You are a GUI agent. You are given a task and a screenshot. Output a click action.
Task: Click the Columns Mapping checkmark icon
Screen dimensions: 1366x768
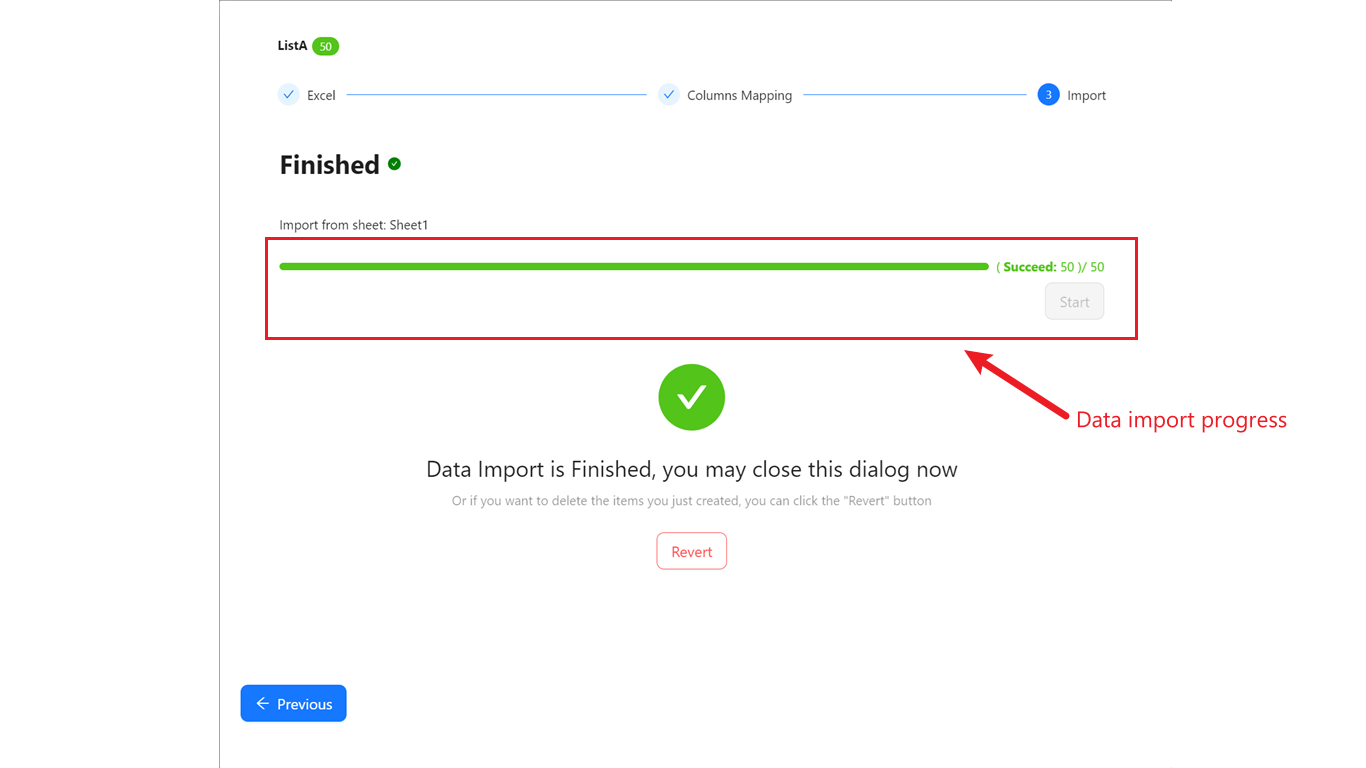[669, 95]
